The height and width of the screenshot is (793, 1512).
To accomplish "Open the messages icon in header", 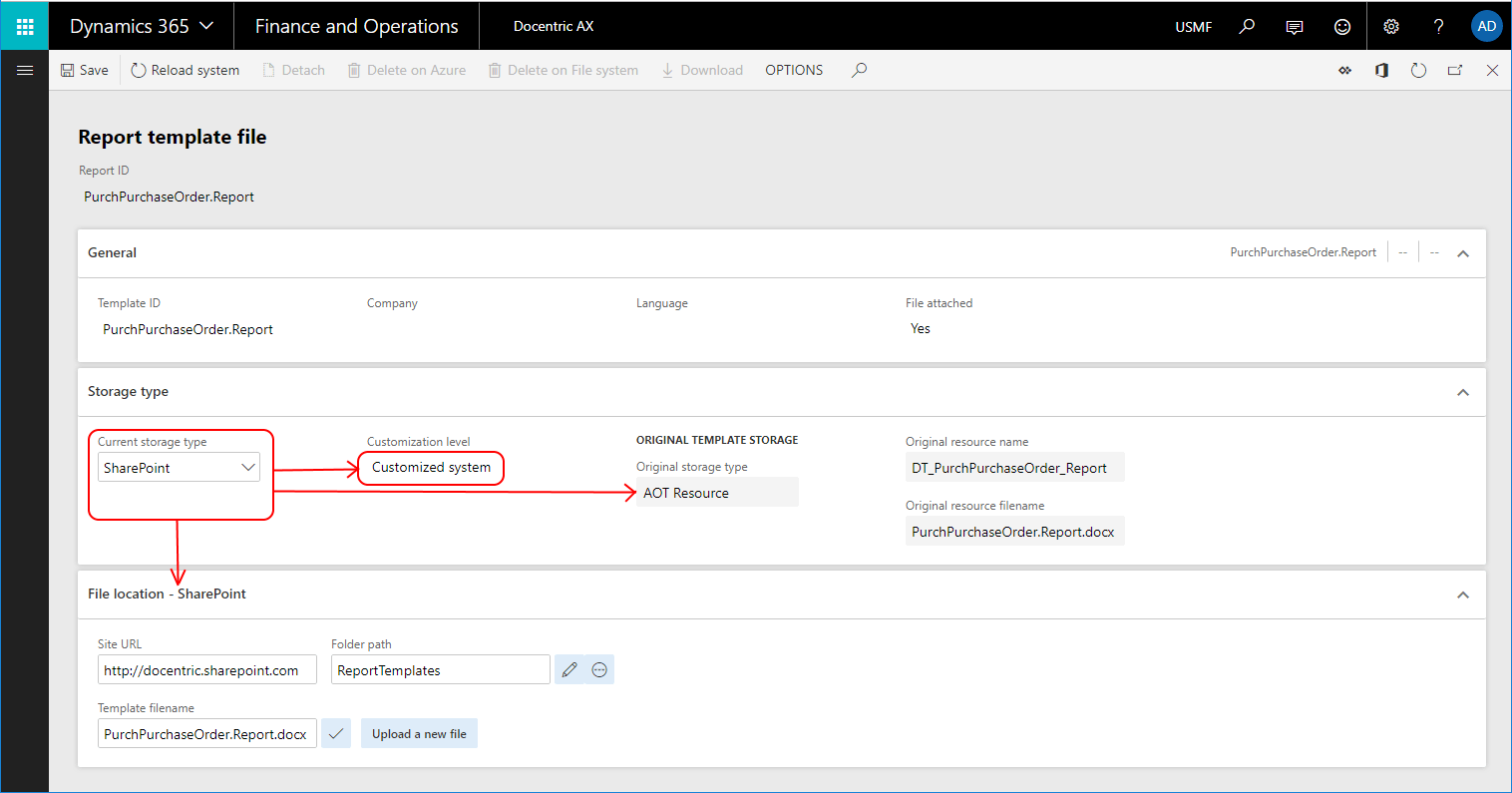I will click(x=1295, y=27).
